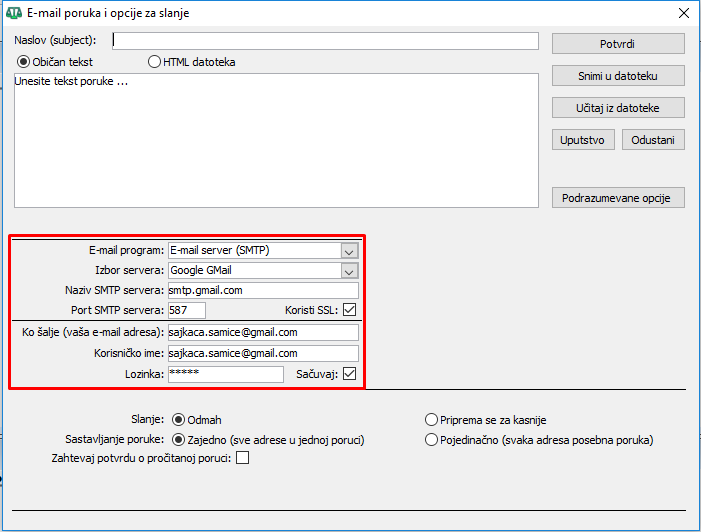Viewport: 701px width, 532px height.
Task: Click the Potvrdi button
Action: [x=618, y=44]
